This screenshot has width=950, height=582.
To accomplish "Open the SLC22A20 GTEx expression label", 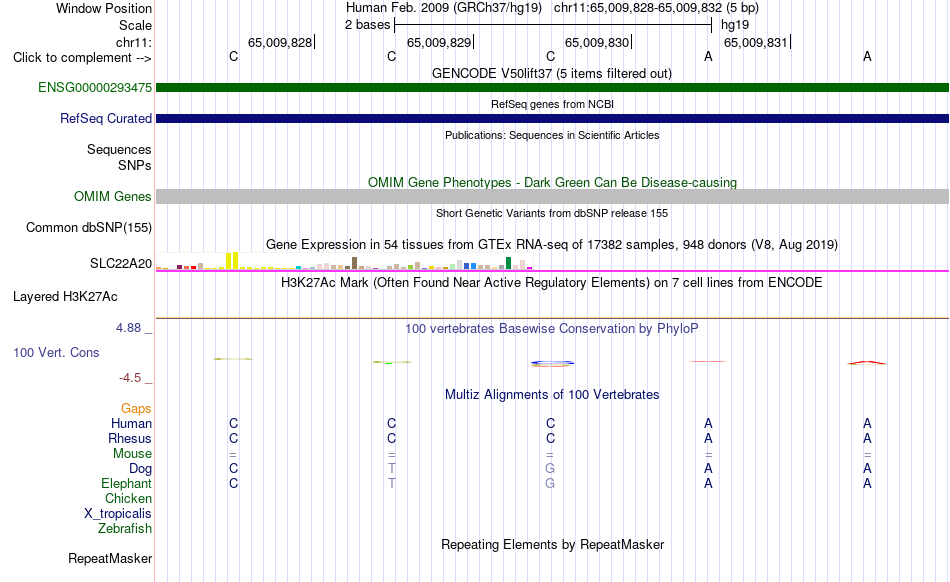I will [121, 263].
